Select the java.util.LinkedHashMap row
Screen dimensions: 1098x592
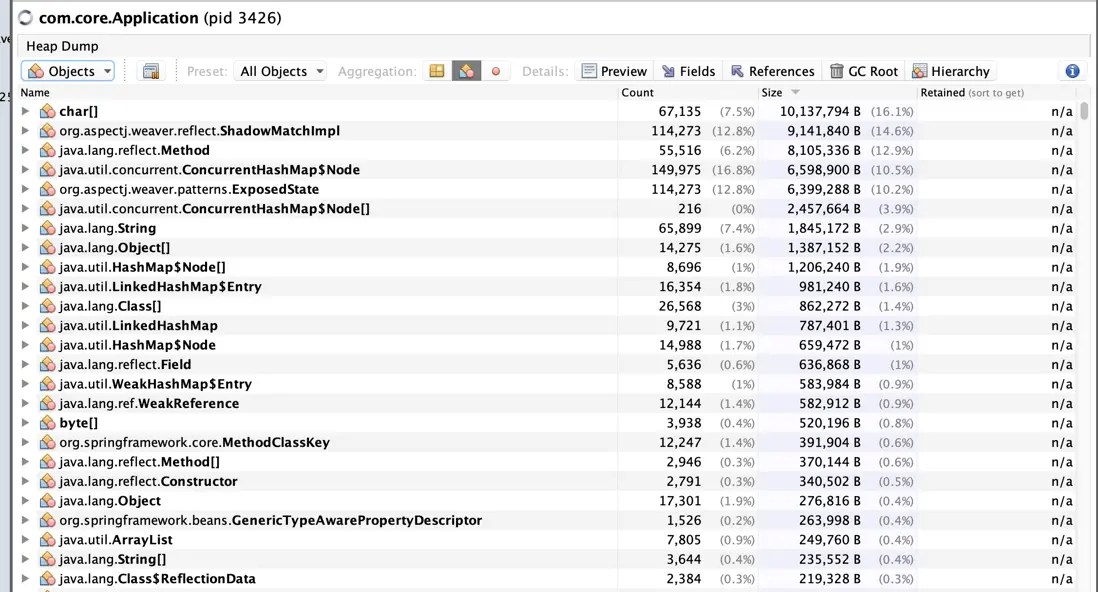coord(132,325)
